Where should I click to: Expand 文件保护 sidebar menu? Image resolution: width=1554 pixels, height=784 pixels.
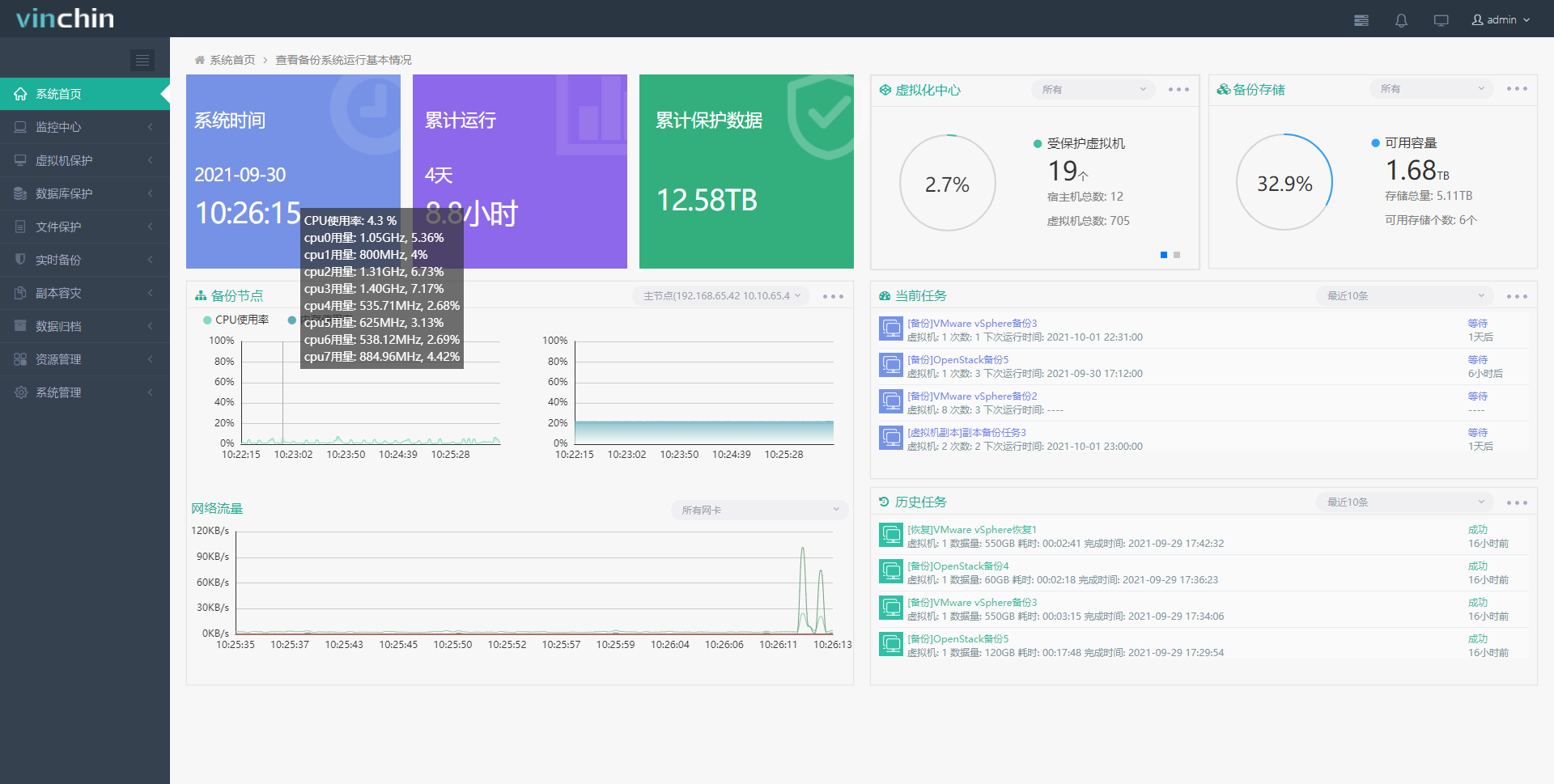click(85, 227)
